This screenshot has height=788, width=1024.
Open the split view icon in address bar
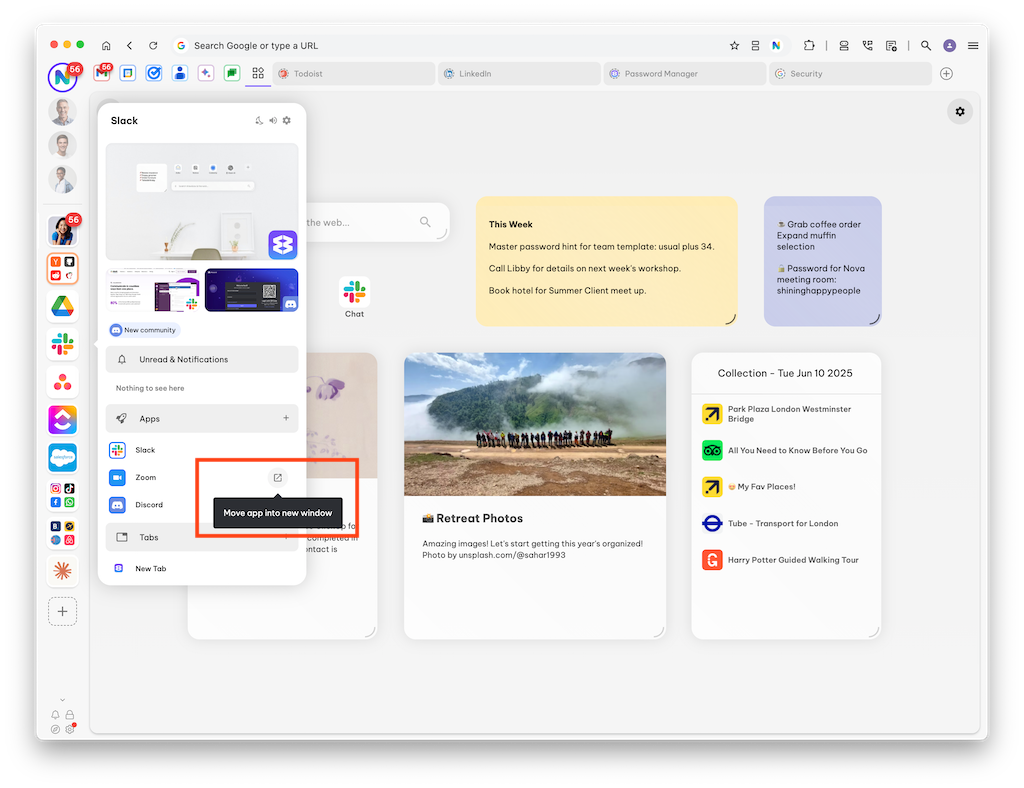(x=755, y=46)
